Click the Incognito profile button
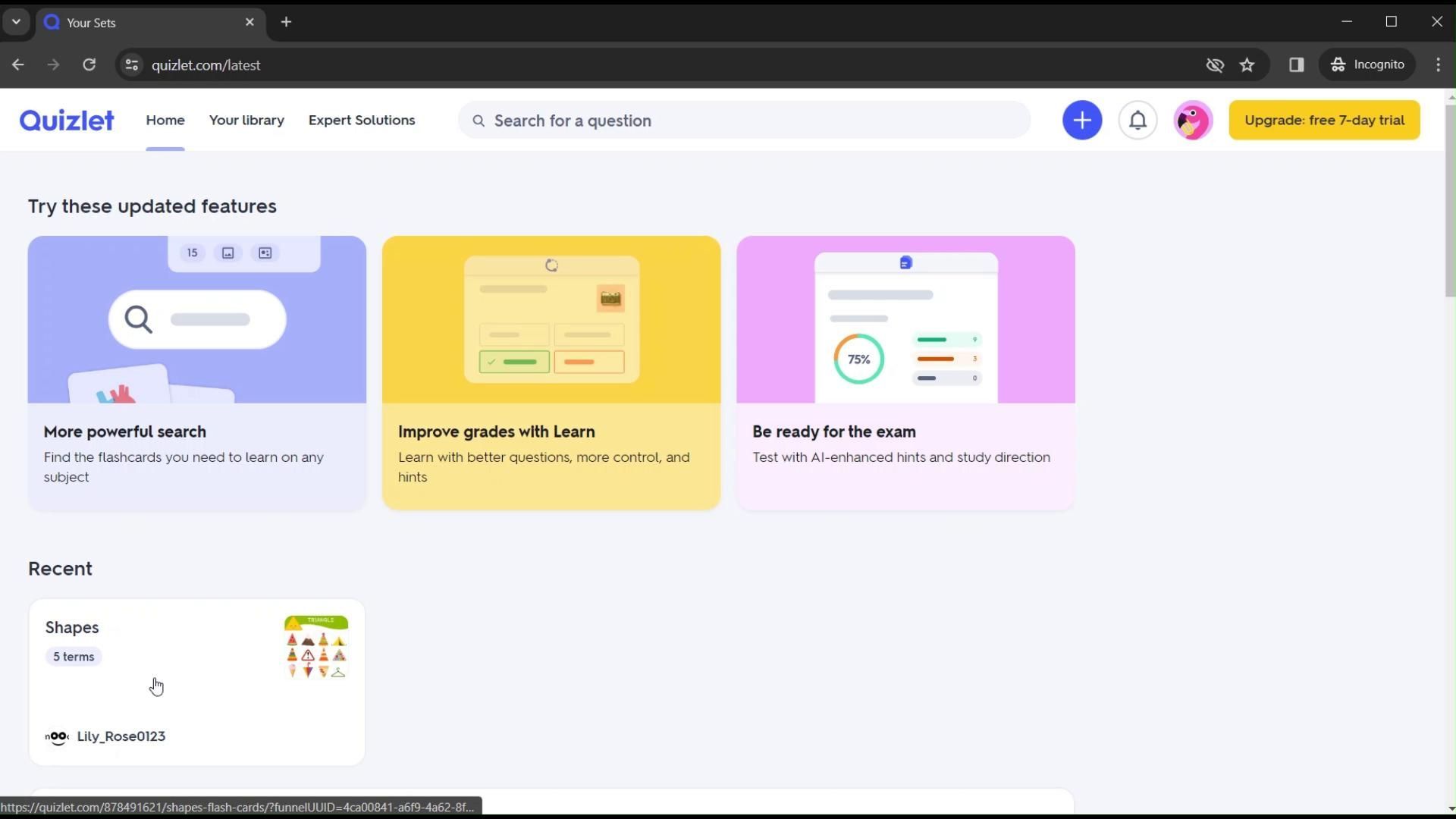This screenshot has width=1456, height=819. 1368,65
